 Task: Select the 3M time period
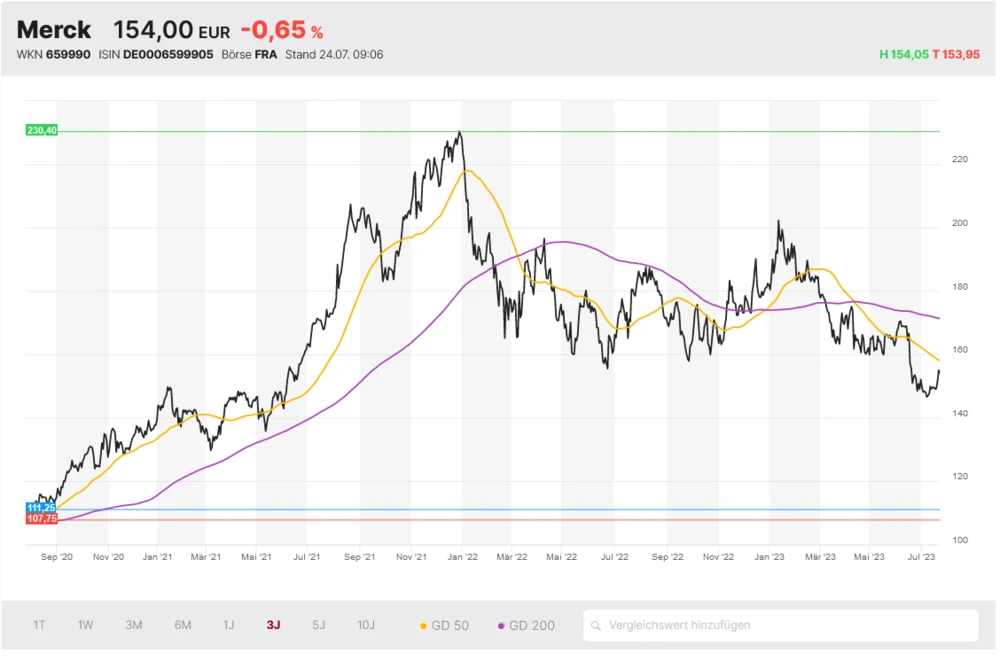tap(134, 625)
